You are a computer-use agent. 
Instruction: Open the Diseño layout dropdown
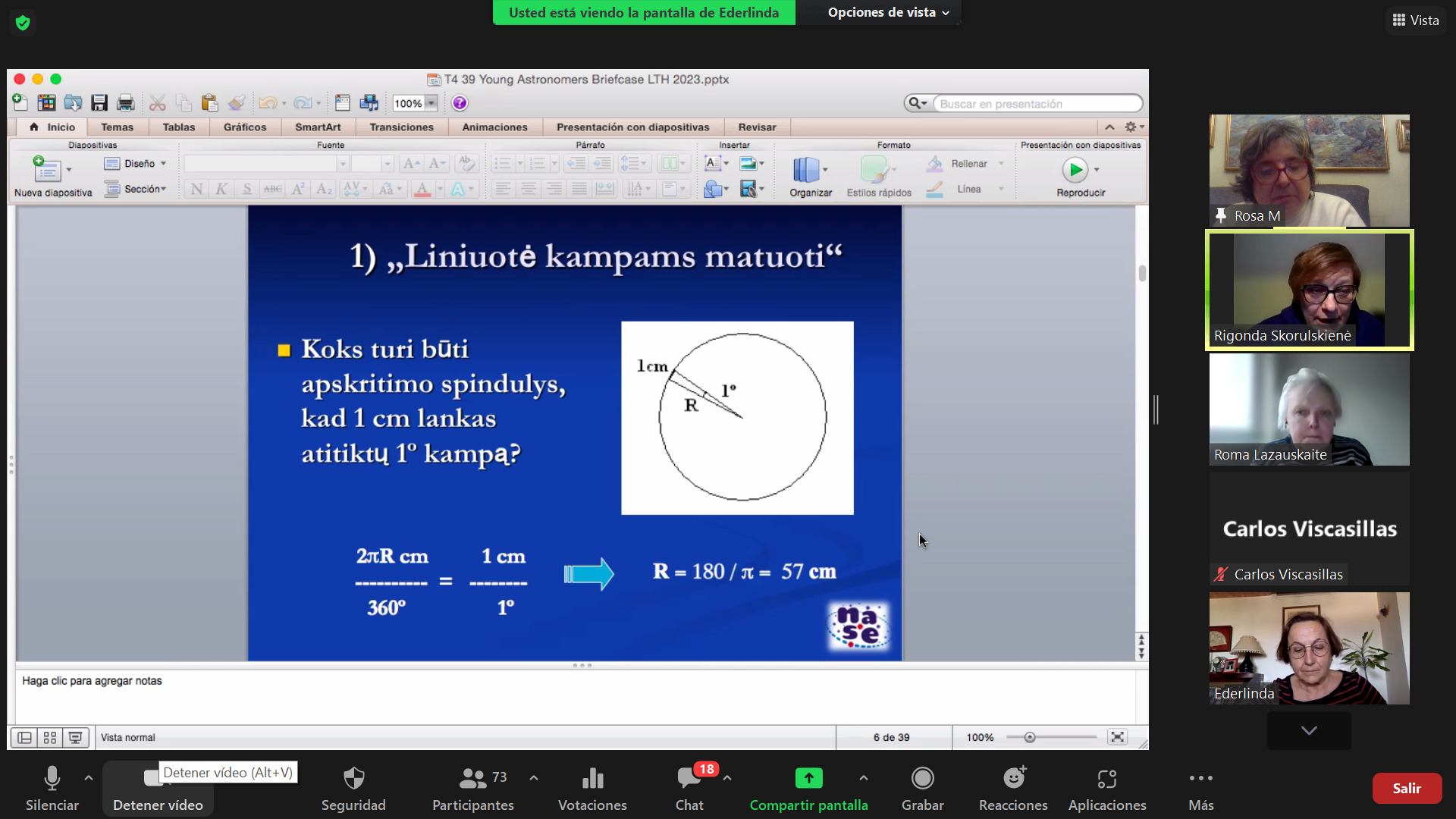[135, 163]
